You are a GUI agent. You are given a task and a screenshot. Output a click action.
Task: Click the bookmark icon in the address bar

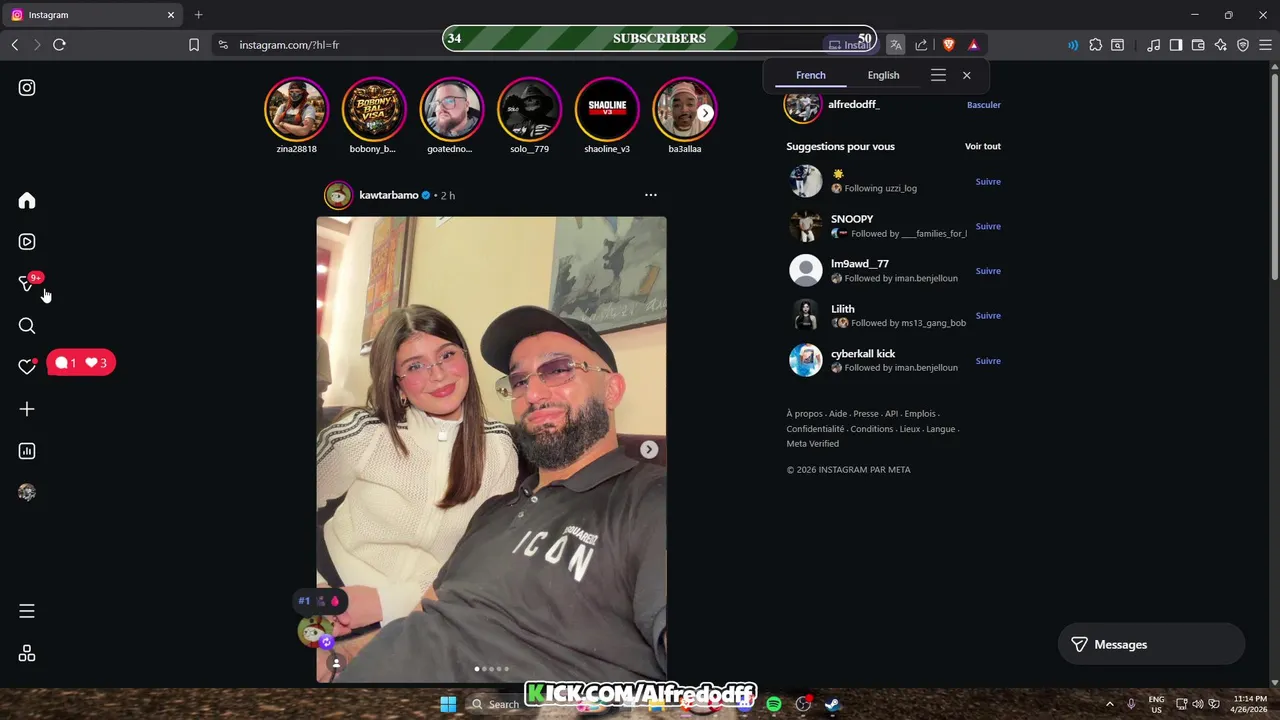pyautogui.click(x=194, y=45)
